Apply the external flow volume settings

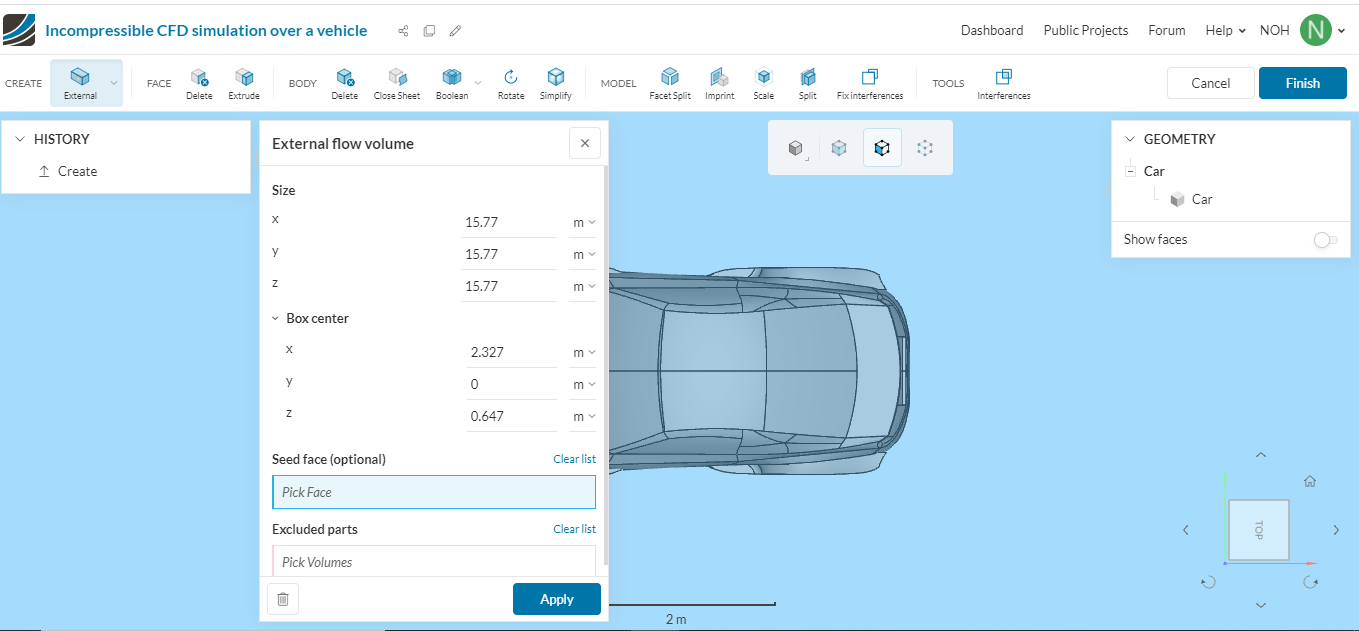pos(556,599)
